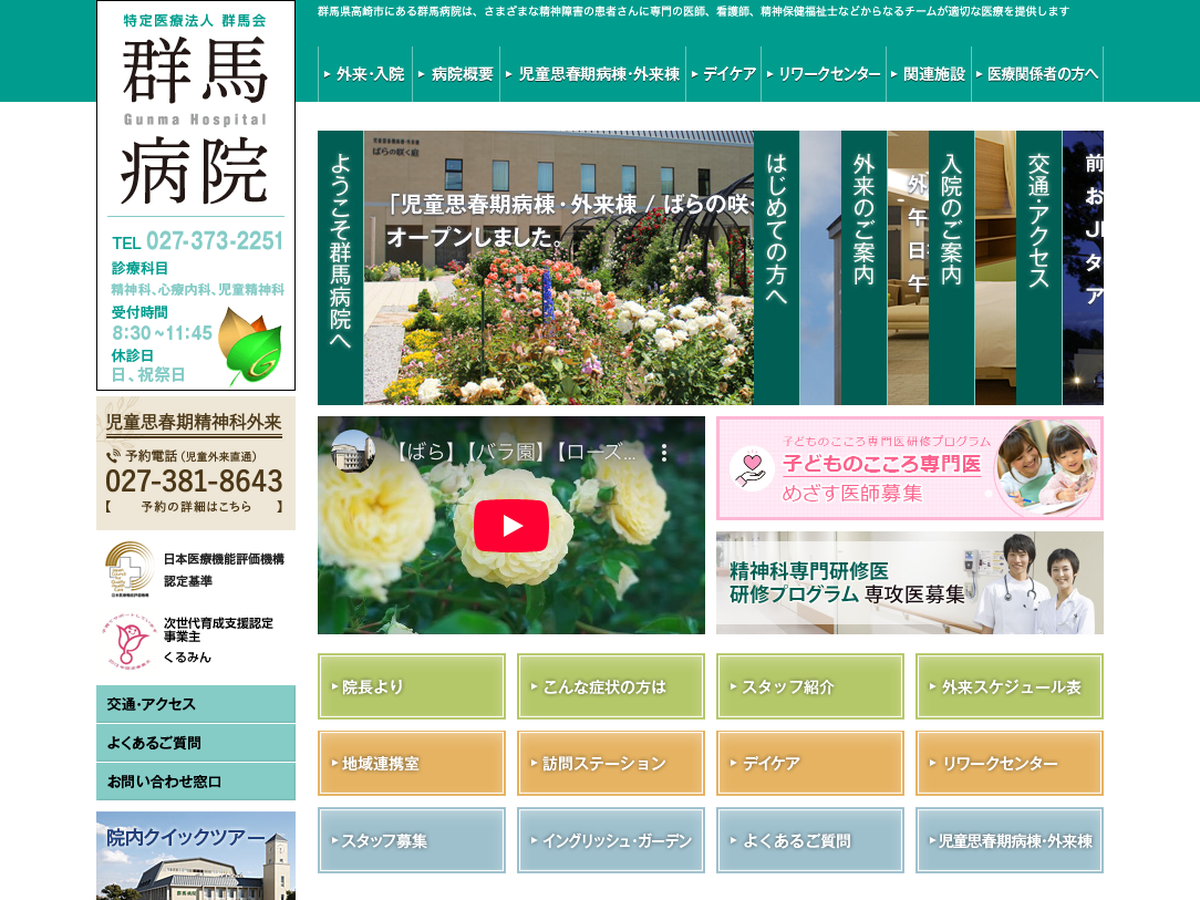Click the YouTube channel avatar icon
Viewport: 1200px width, 900px height.
(x=353, y=452)
